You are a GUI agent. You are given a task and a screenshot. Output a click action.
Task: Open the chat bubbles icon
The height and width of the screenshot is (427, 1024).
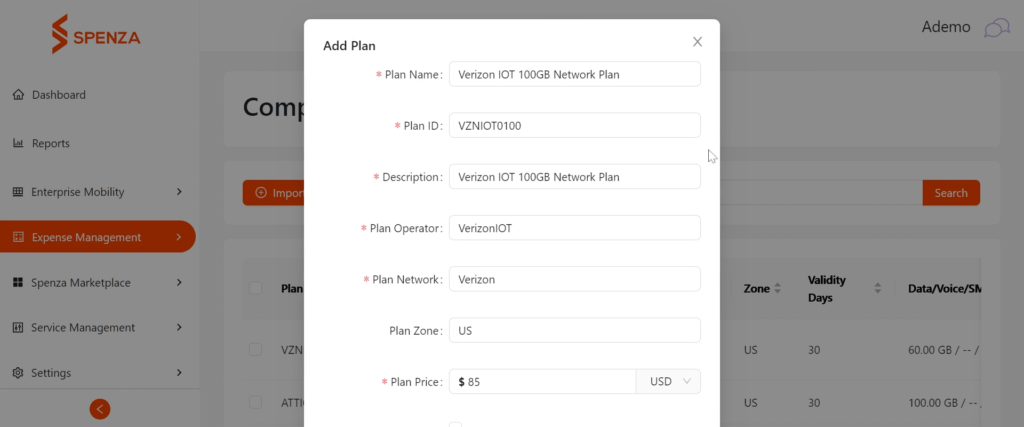tap(997, 28)
